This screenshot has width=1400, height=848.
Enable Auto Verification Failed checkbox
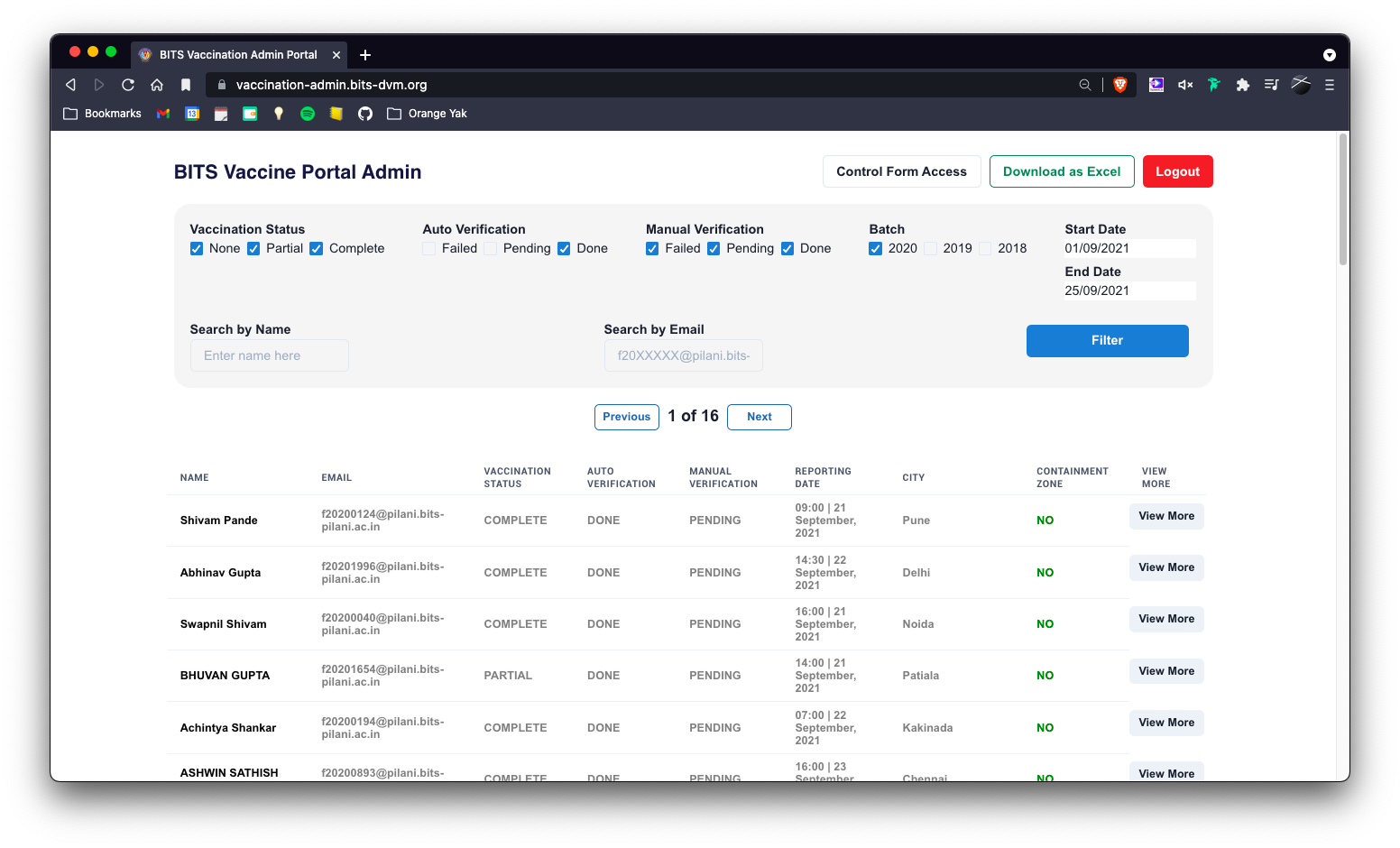tap(429, 249)
